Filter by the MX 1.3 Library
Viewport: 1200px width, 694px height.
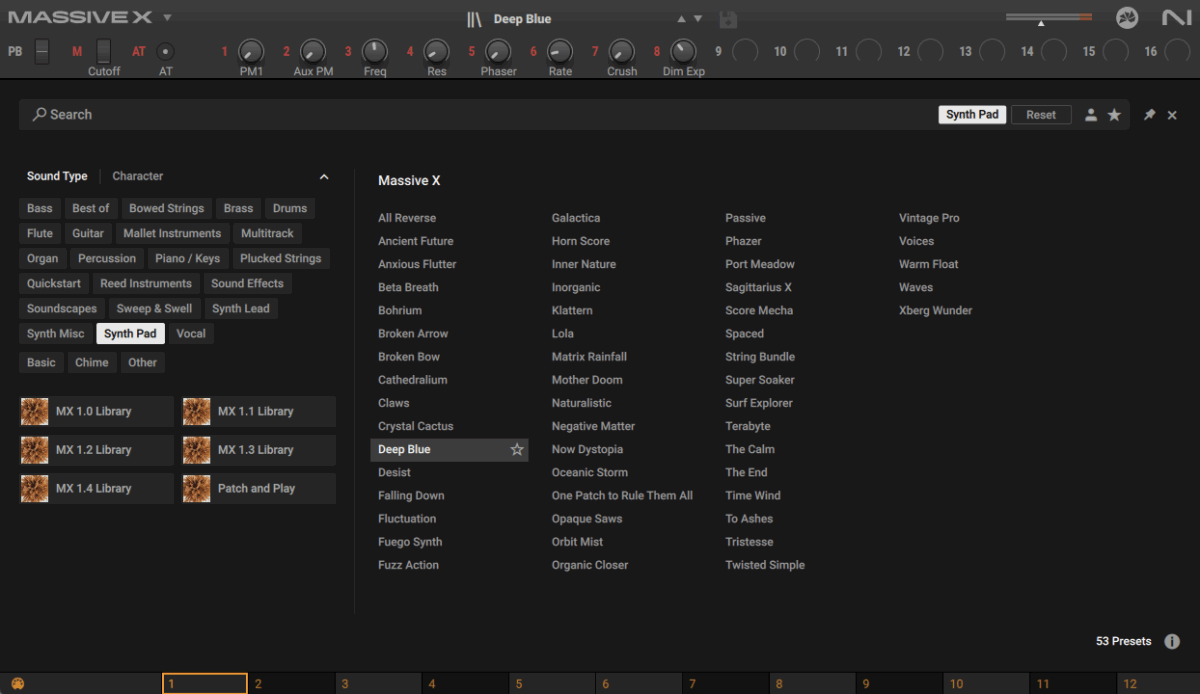pos(259,450)
